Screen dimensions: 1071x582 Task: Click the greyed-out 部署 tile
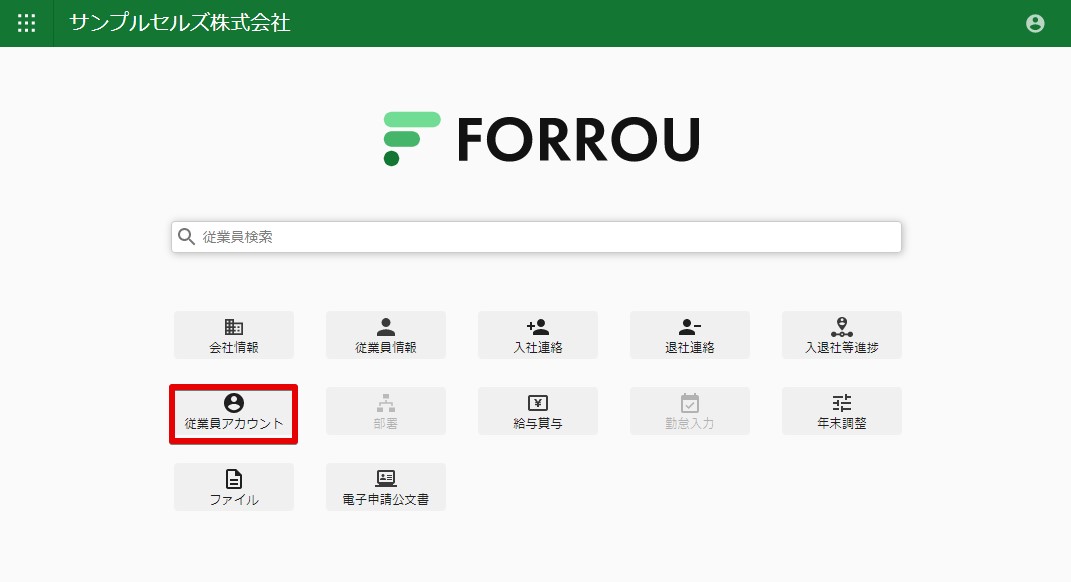386,411
